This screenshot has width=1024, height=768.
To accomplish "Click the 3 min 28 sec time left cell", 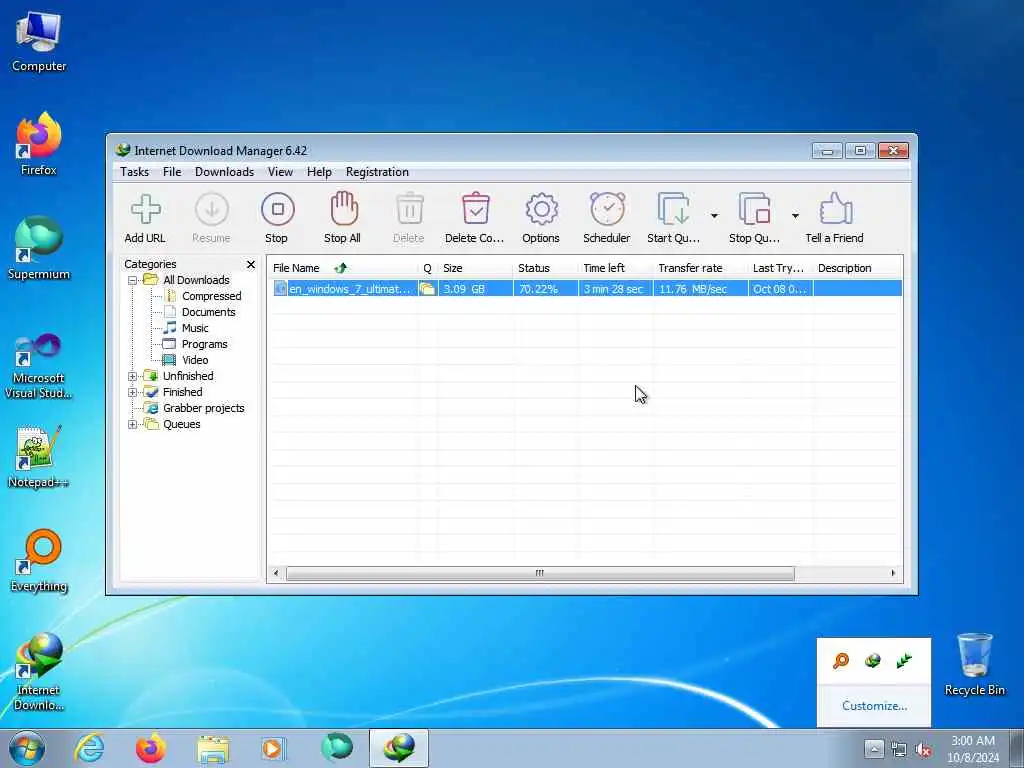I will (x=615, y=289).
